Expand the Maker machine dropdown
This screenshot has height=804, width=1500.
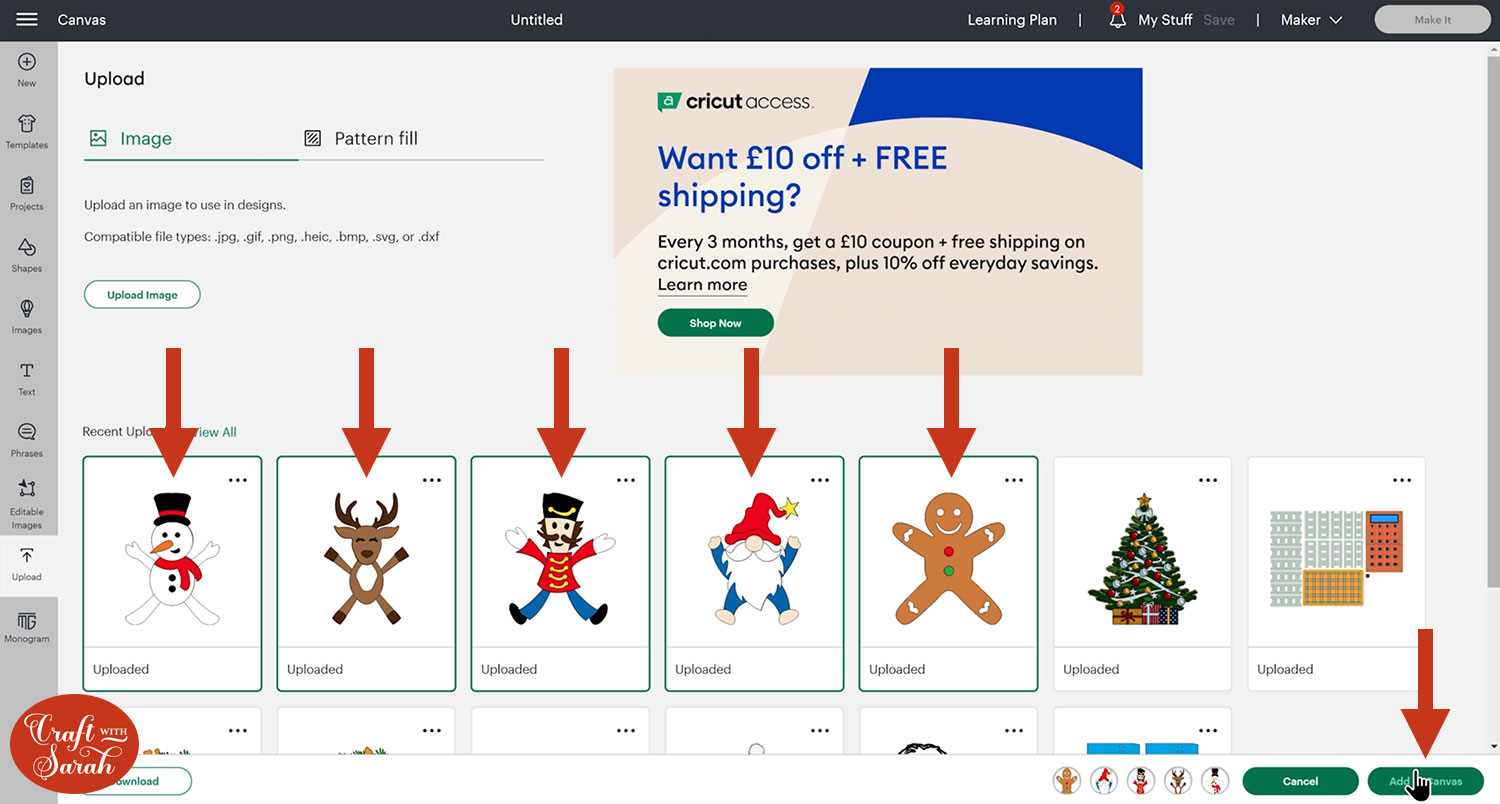pyautogui.click(x=1311, y=20)
